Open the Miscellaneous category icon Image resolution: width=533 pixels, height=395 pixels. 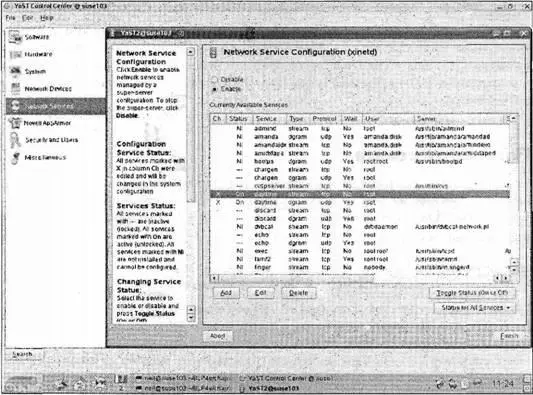click(16, 158)
